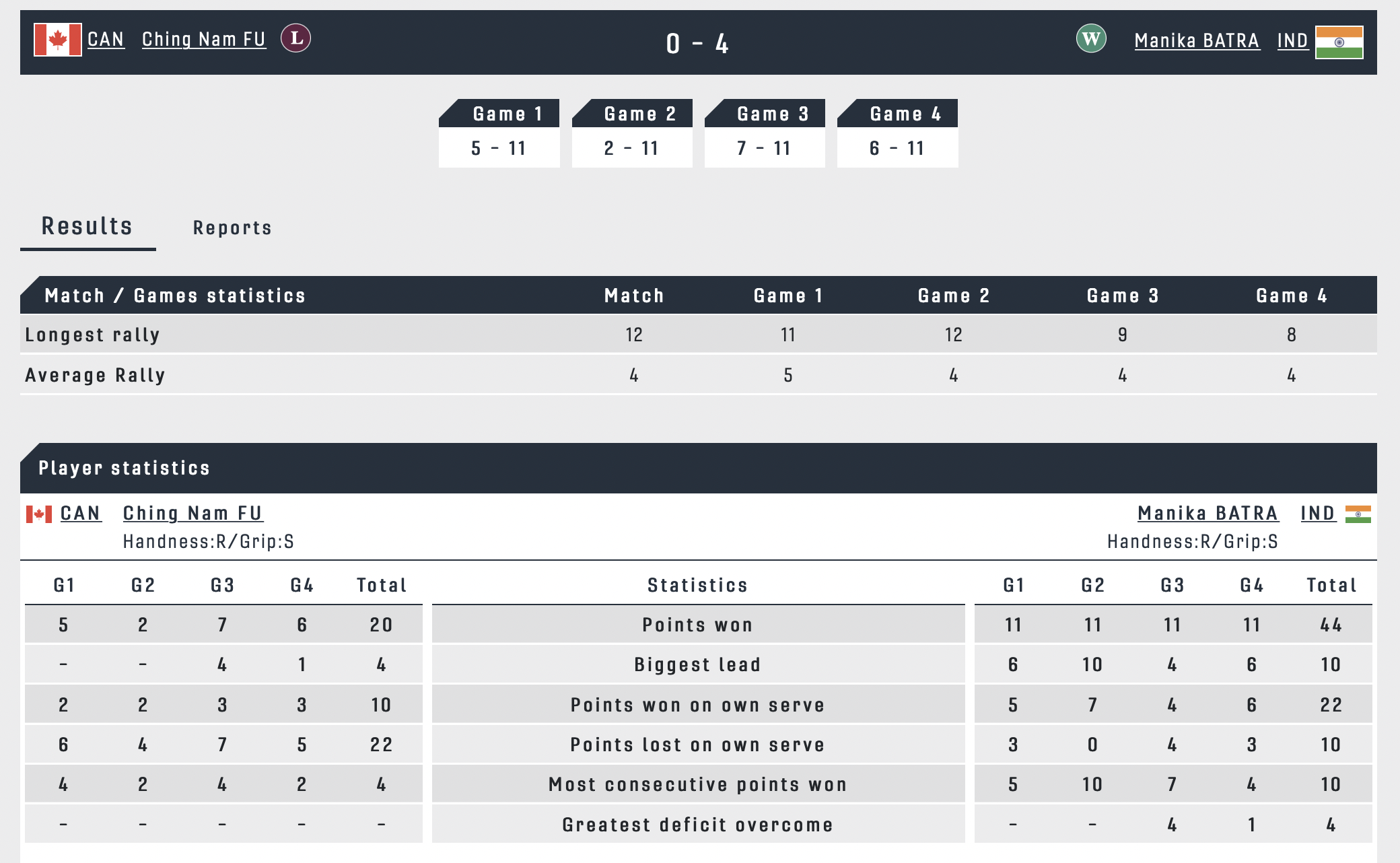1400x863 pixels.
Task: Open Ching Nam FU in Player statistics
Action: (193, 514)
